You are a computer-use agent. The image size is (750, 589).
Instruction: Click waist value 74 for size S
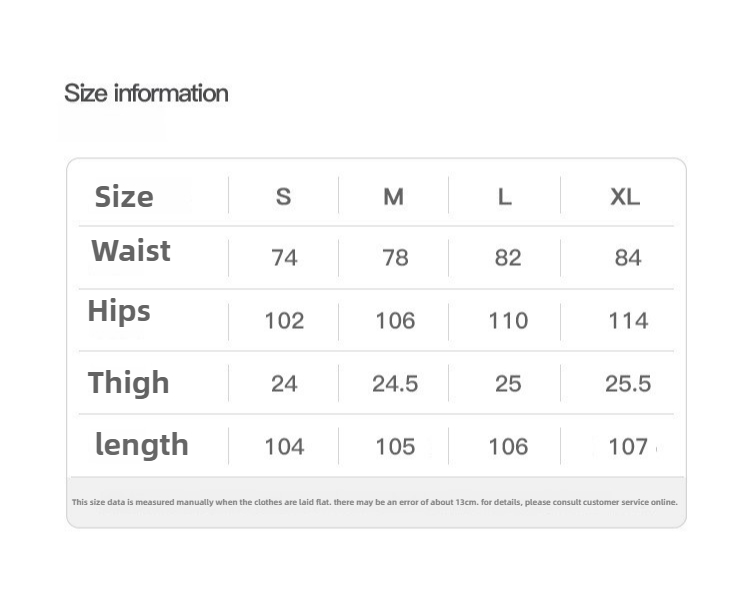pyautogui.click(x=284, y=258)
